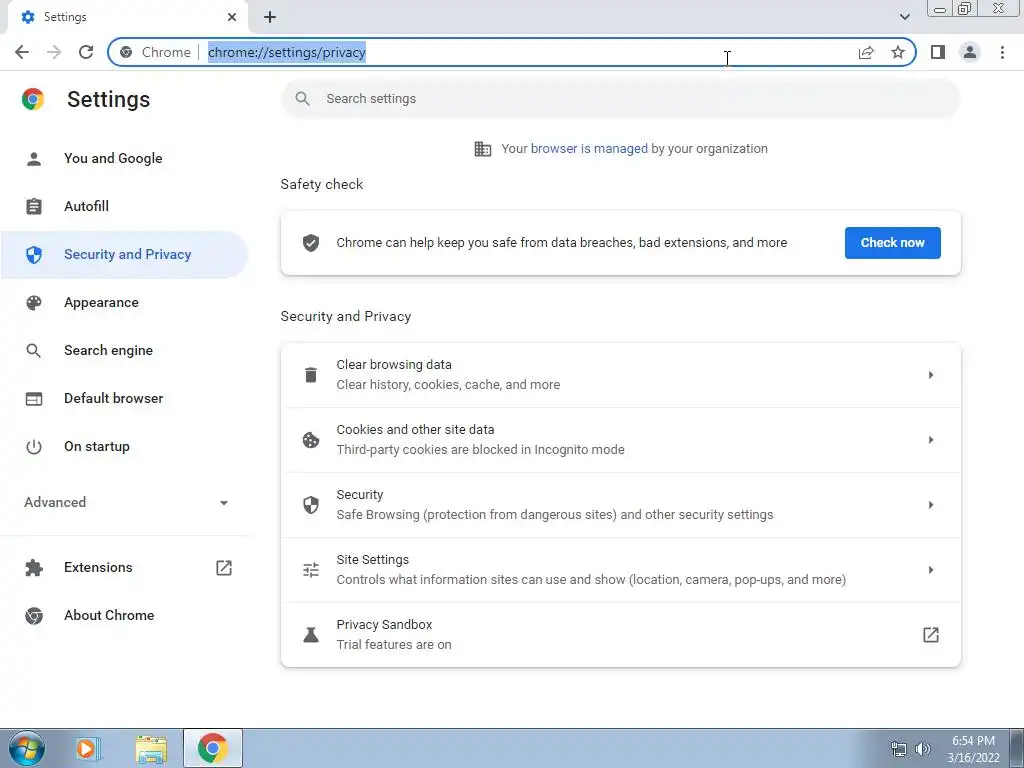The height and width of the screenshot is (768, 1024).
Task: Click the search magnifier icon in settings
Action: point(302,99)
